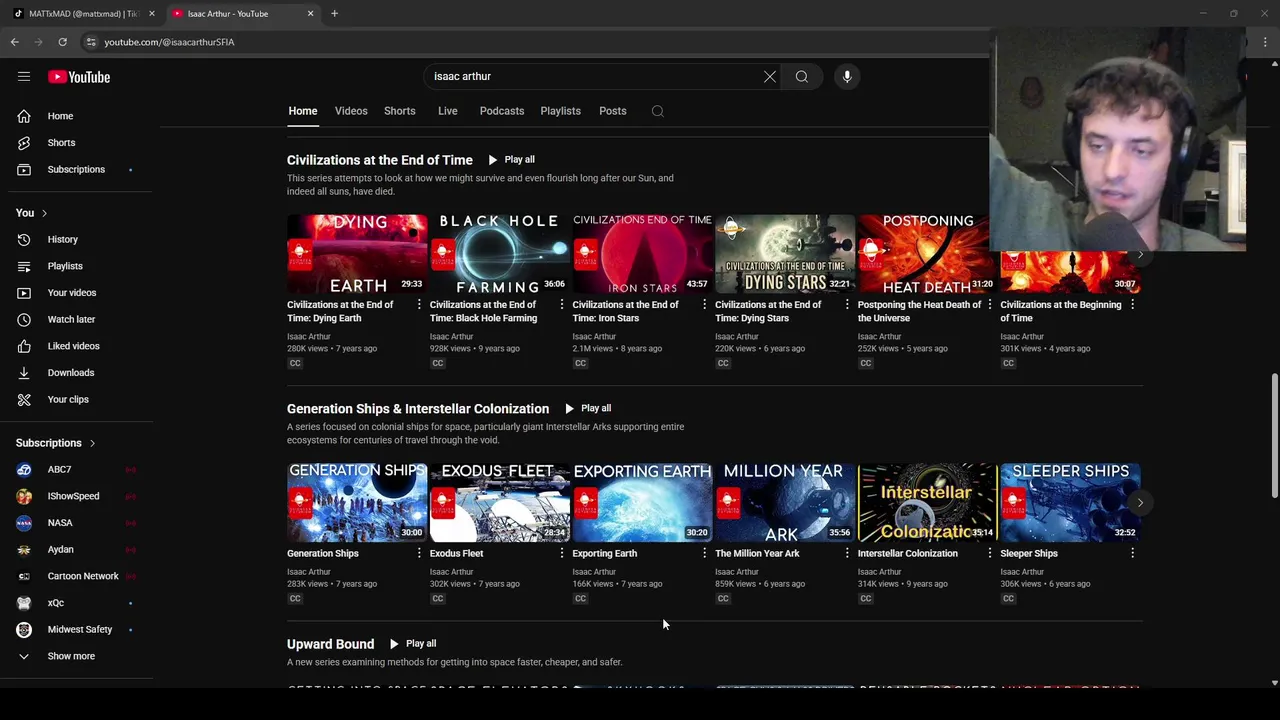The height and width of the screenshot is (720, 1280).
Task: Open History in the sidebar
Action: pos(76,239)
